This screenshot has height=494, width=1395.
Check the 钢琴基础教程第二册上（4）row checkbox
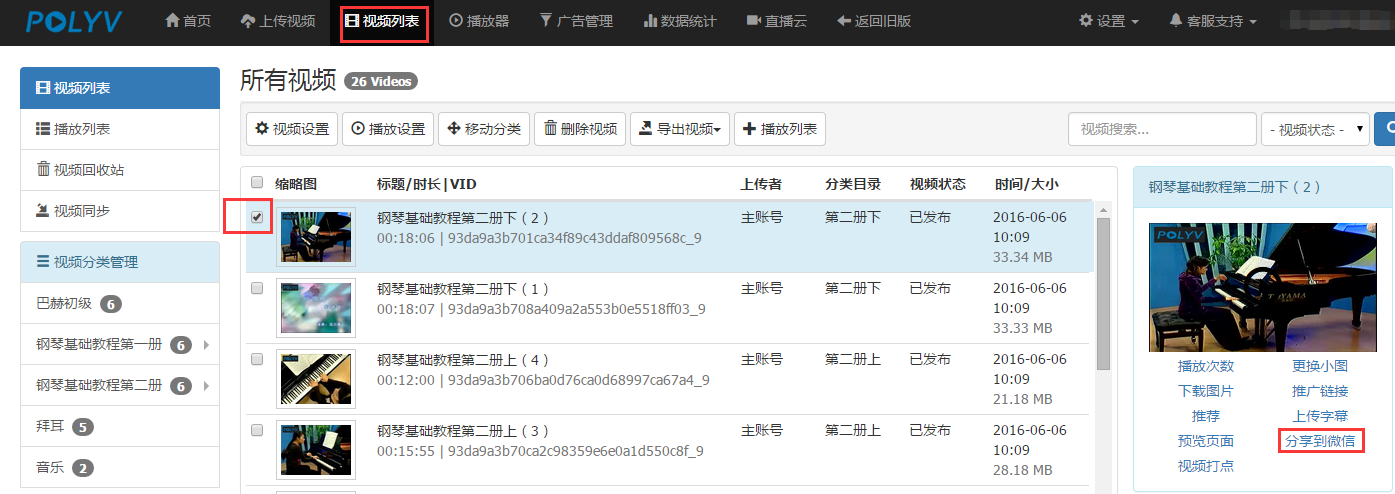click(x=257, y=359)
